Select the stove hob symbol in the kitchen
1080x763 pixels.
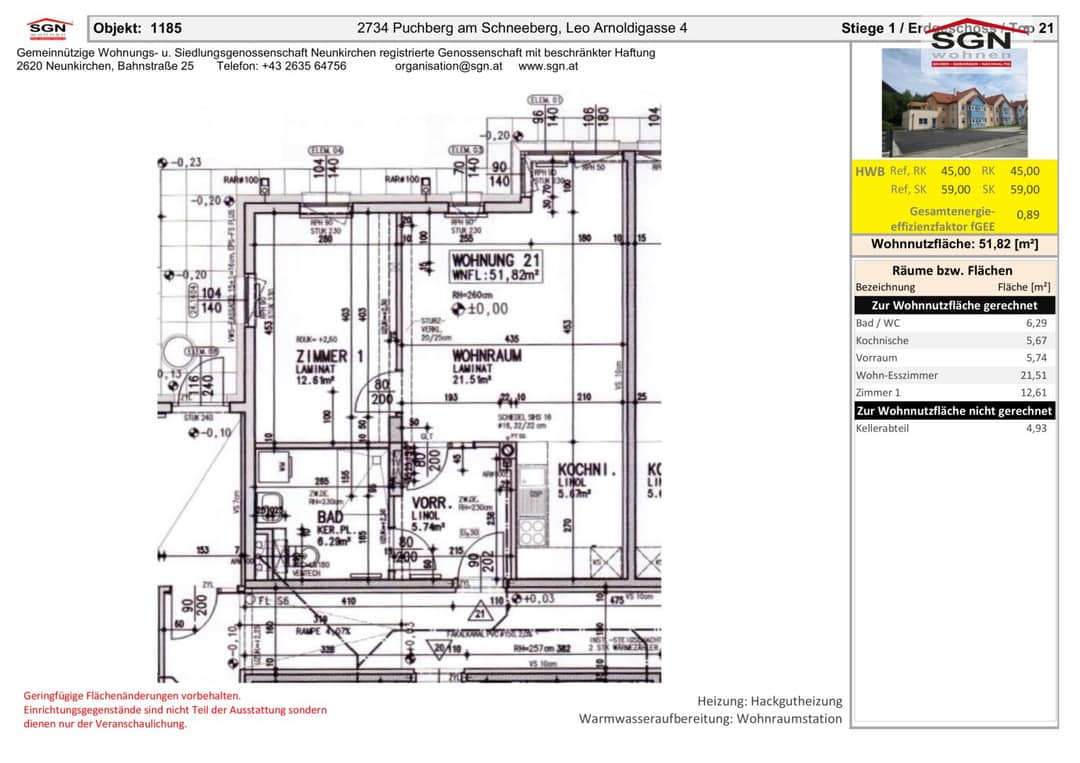click(x=532, y=532)
